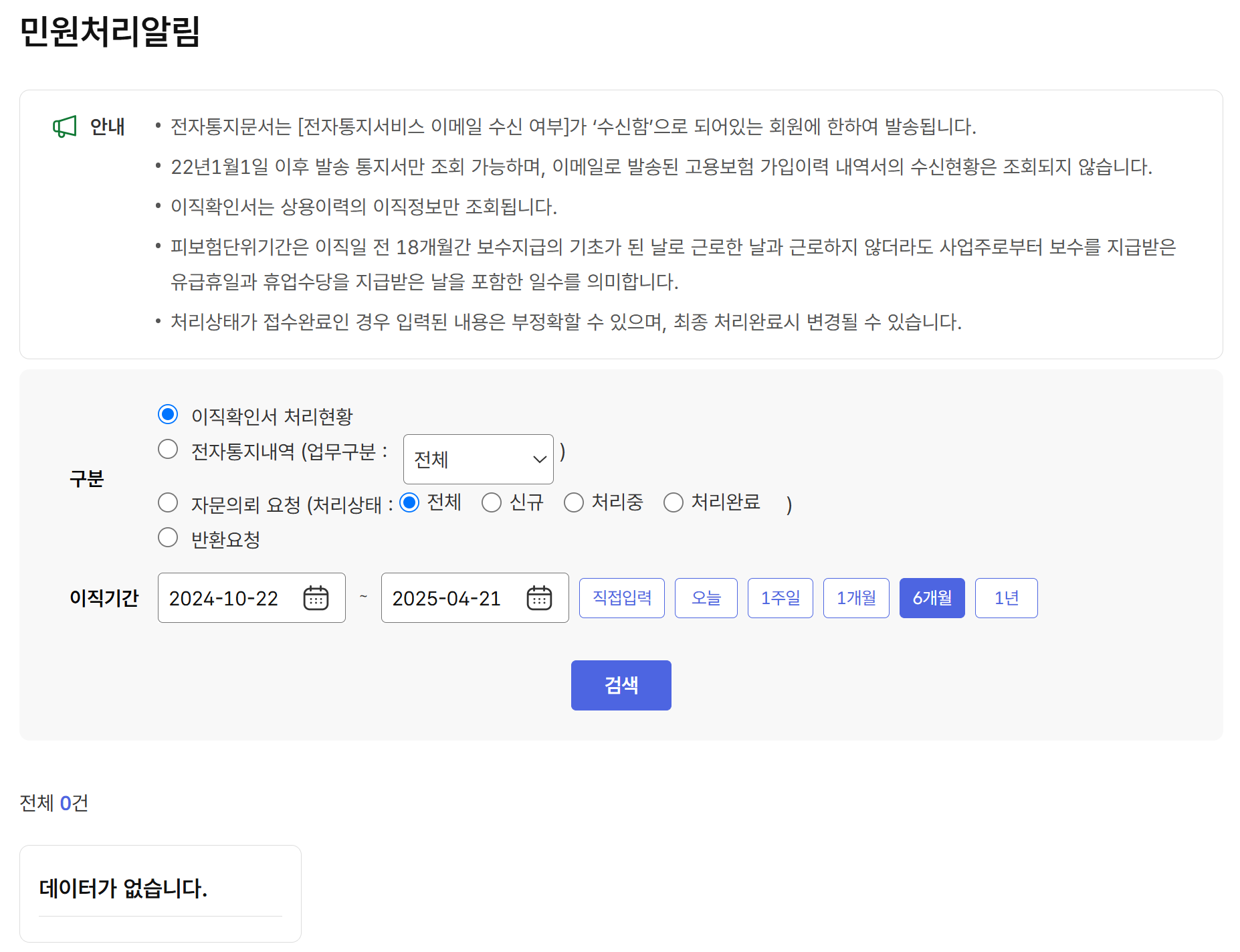The image size is (1240, 952).
Task: Click the megaphone 안내 icon
Action: 65,126
